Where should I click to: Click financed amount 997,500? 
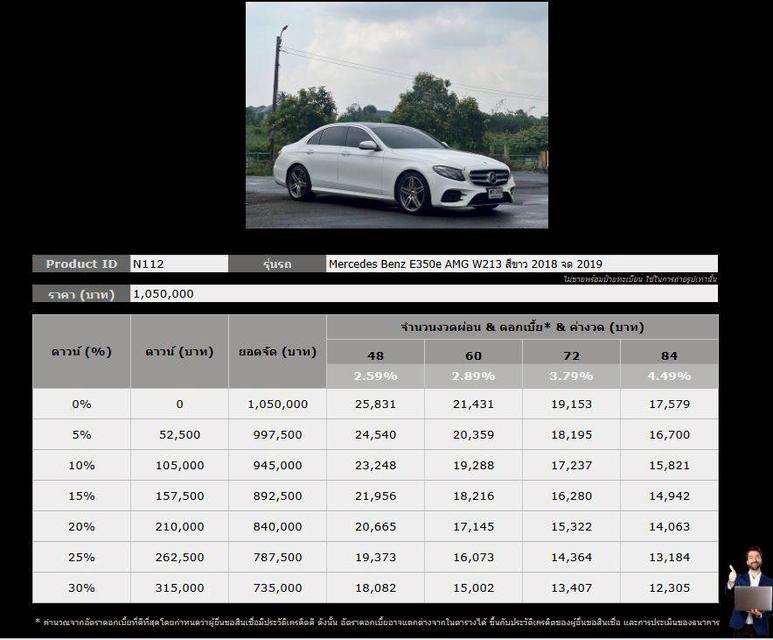point(278,435)
